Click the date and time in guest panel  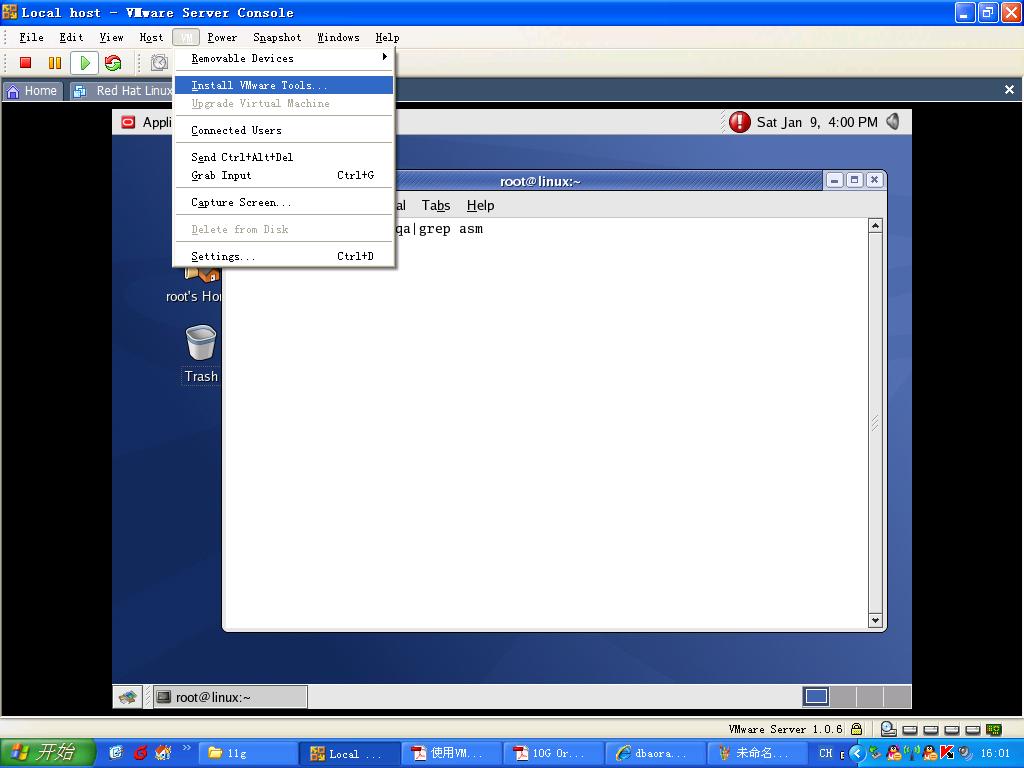pos(817,122)
